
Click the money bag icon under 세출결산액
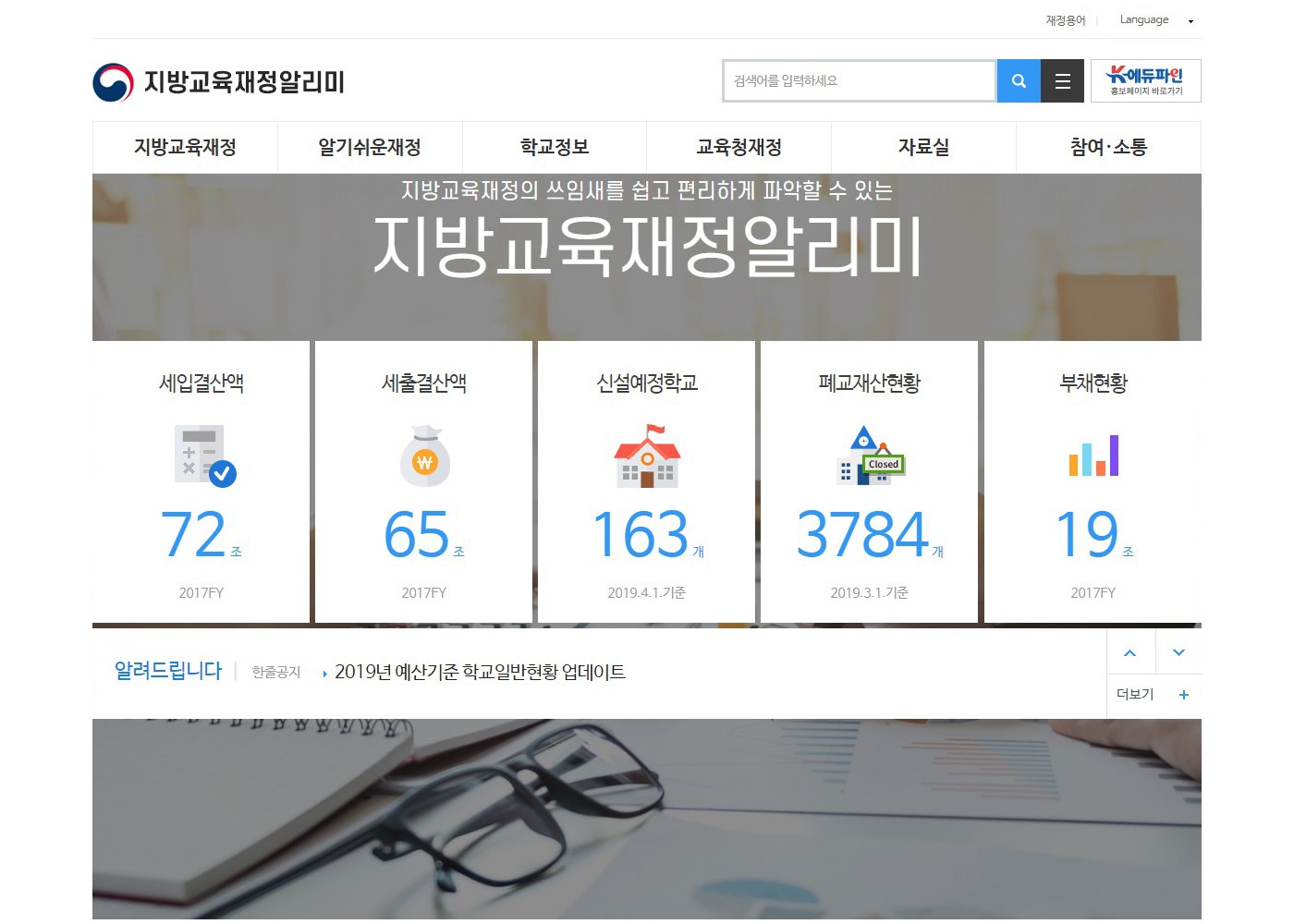(x=424, y=456)
